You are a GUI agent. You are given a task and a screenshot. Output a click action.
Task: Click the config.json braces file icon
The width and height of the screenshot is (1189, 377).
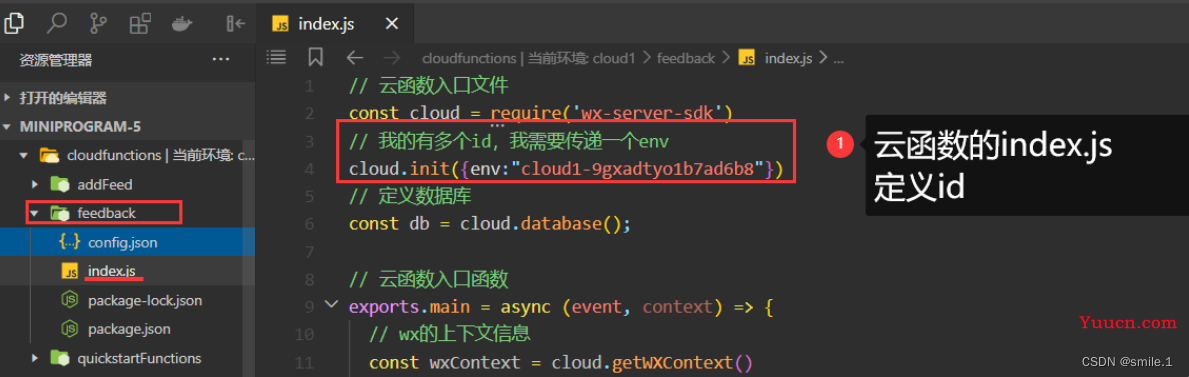point(69,243)
